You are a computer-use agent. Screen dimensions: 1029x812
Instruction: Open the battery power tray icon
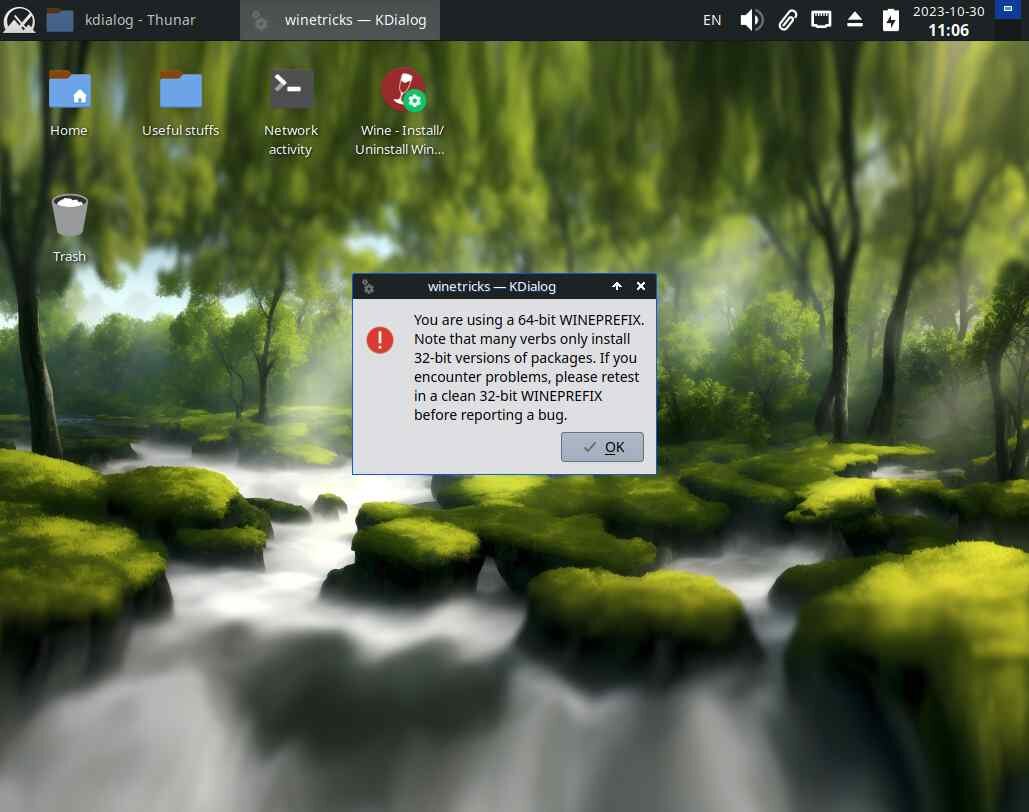(x=891, y=20)
